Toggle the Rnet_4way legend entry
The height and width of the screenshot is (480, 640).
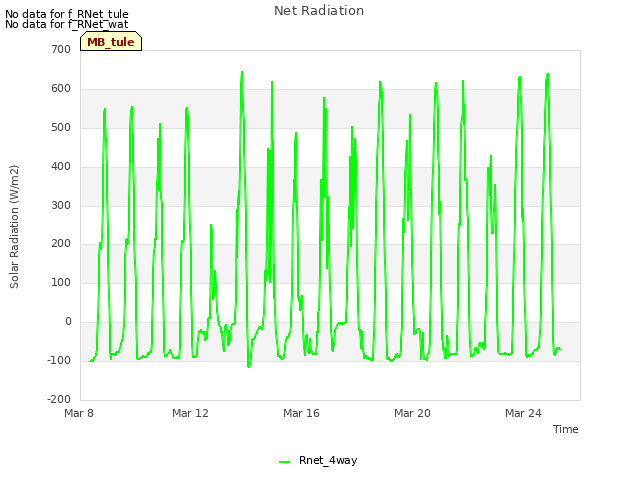[318, 460]
